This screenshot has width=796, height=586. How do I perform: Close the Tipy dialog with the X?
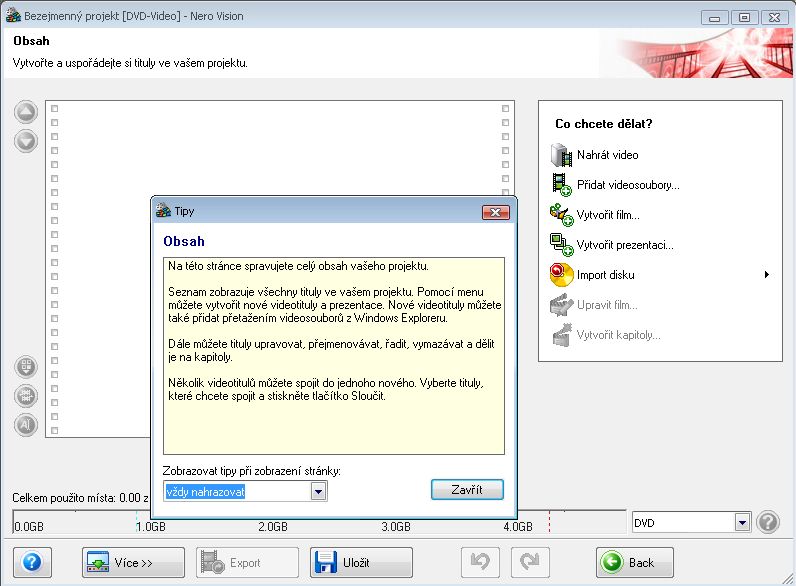pyautogui.click(x=495, y=212)
